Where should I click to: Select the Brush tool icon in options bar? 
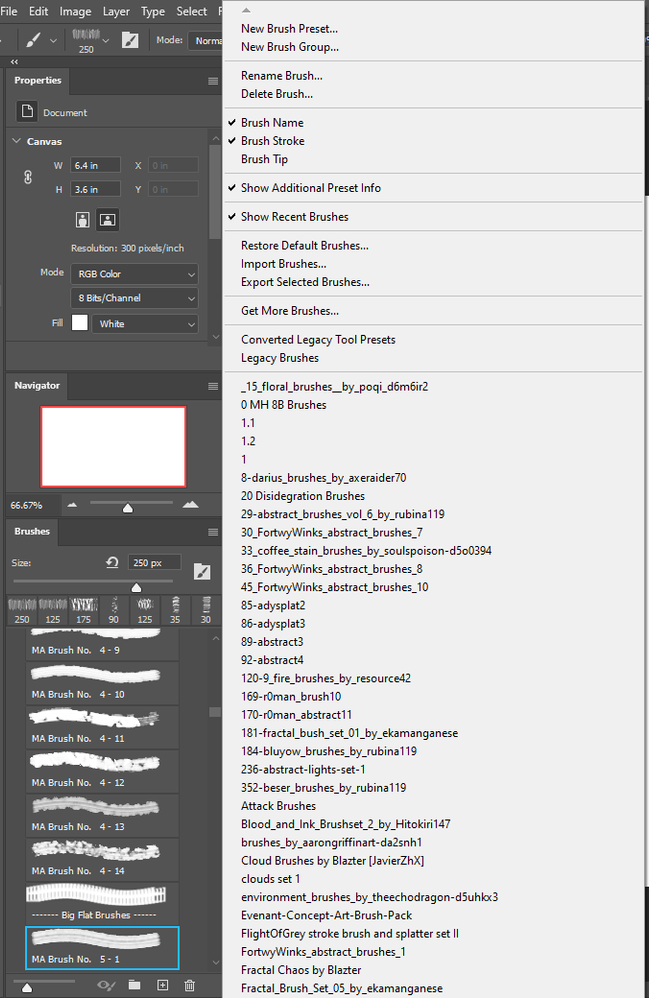point(34,40)
